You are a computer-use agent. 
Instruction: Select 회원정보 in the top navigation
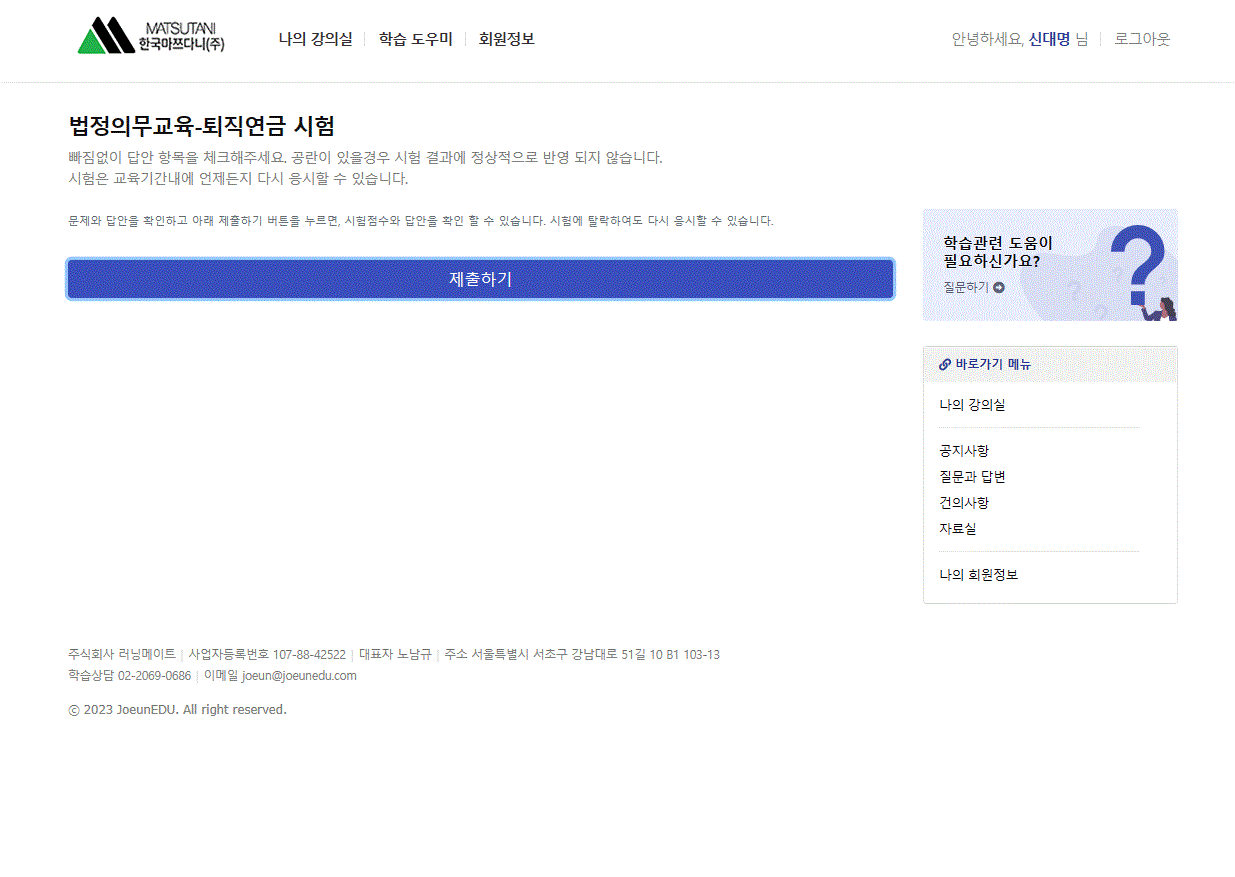point(506,39)
